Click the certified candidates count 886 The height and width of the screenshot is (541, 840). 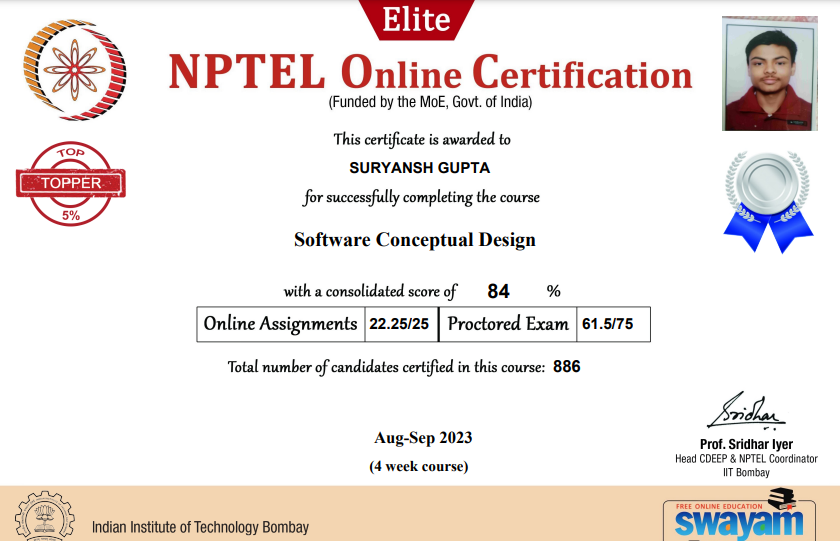click(567, 366)
